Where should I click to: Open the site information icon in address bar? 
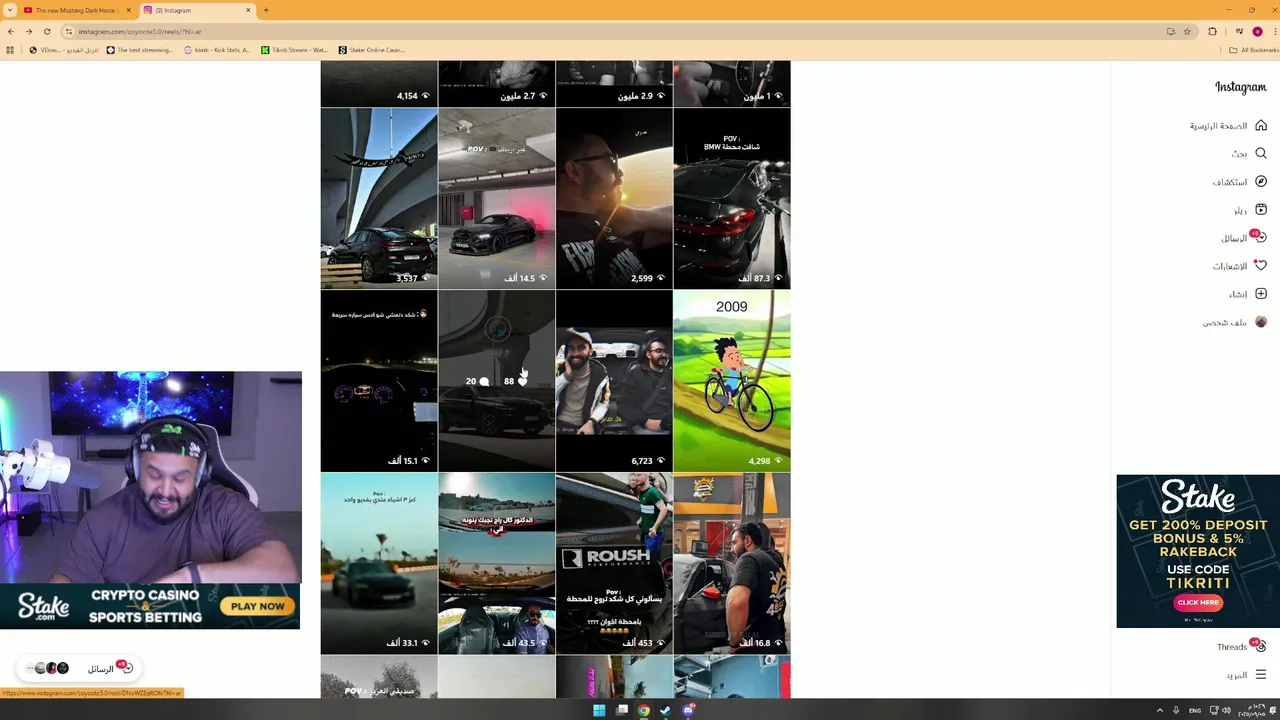69,31
